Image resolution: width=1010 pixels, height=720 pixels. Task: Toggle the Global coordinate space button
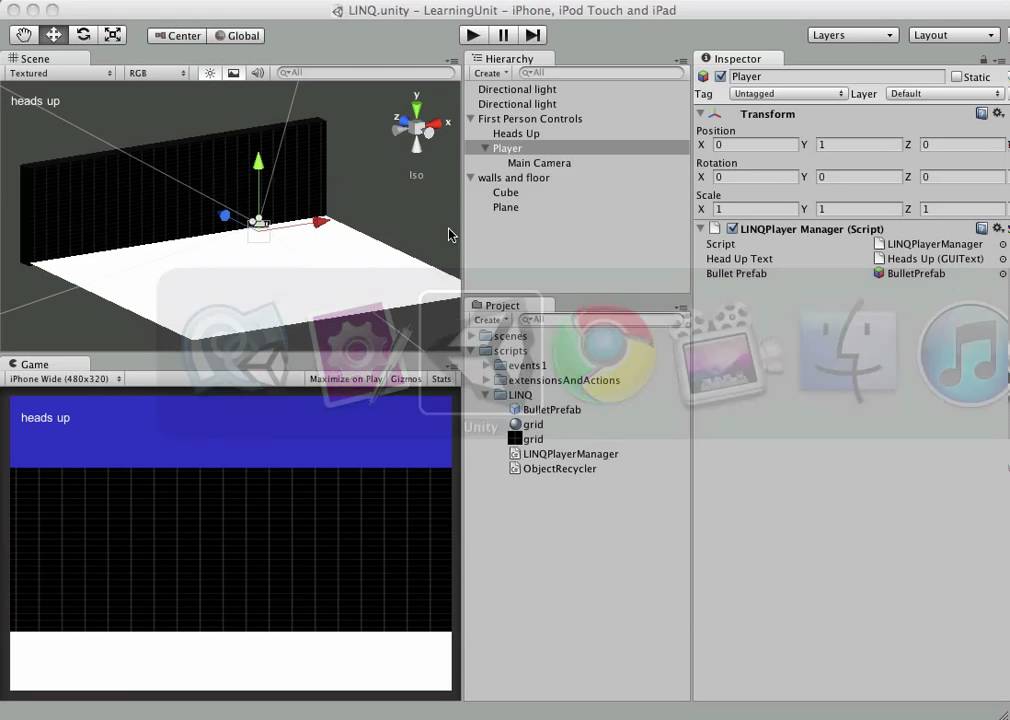click(236, 36)
